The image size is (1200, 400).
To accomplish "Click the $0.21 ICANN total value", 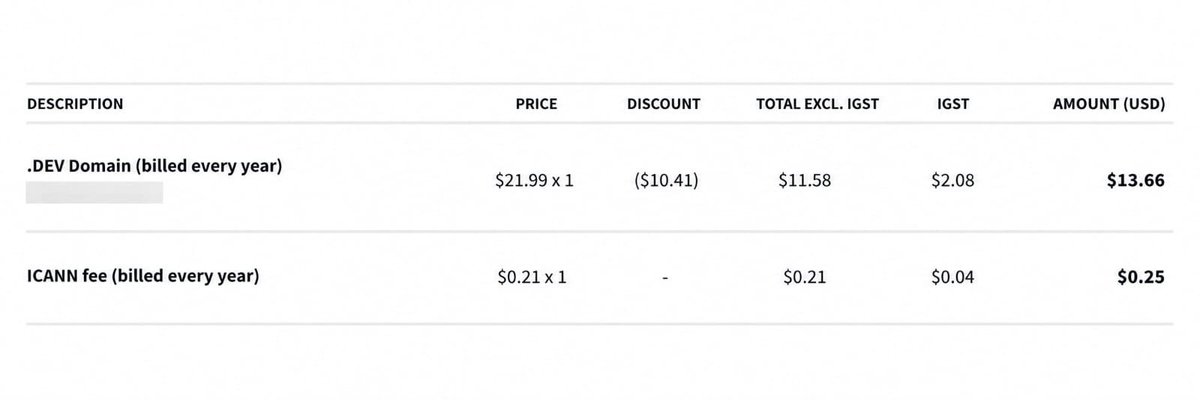I will point(805,278).
